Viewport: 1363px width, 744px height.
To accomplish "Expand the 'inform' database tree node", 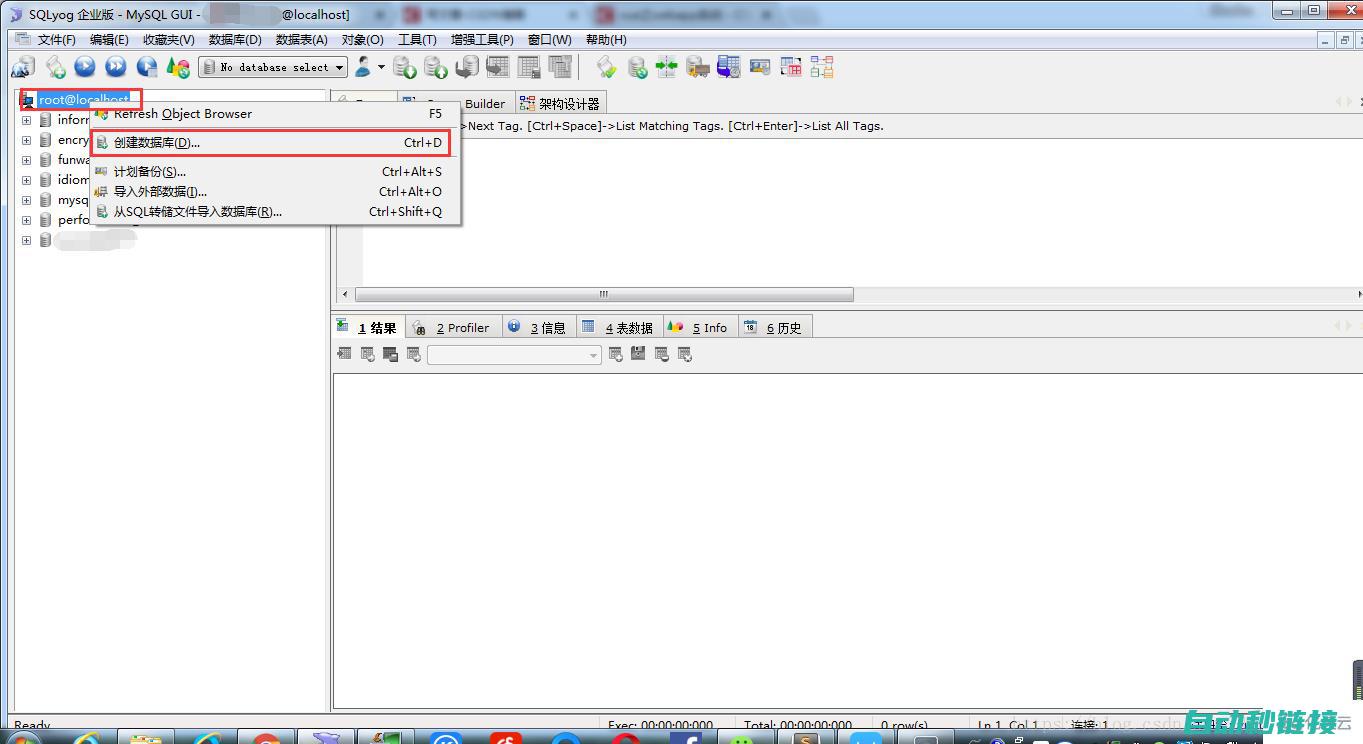I will coord(26,120).
